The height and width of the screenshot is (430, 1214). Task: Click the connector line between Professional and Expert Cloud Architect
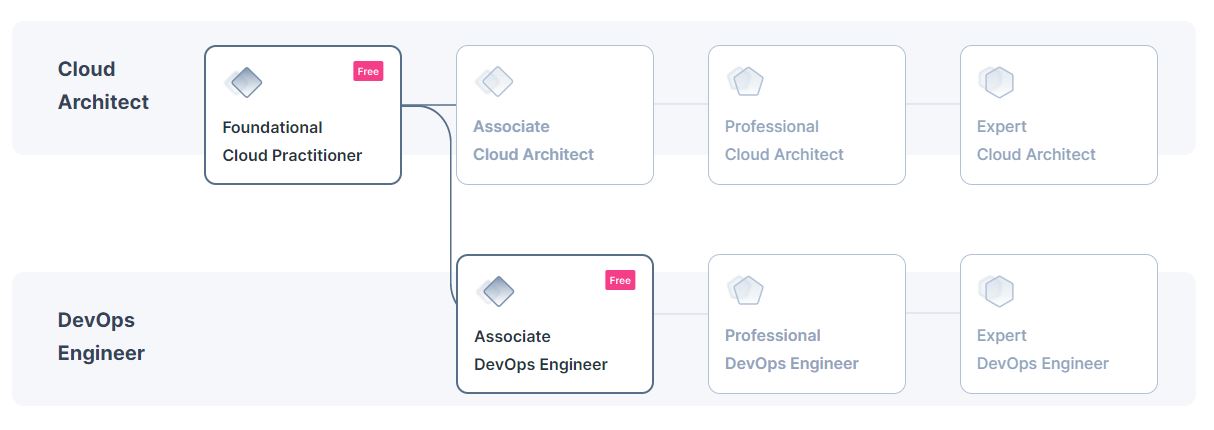932,104
